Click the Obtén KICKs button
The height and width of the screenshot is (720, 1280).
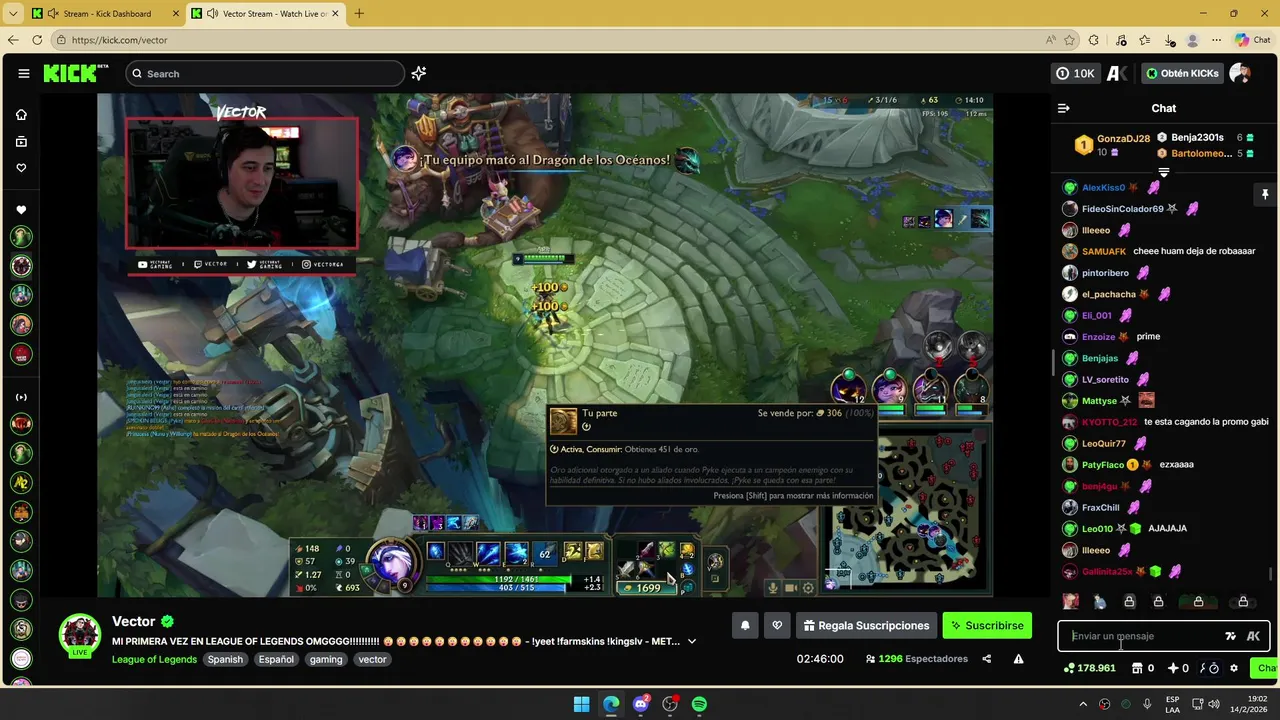coord(1182,73)
